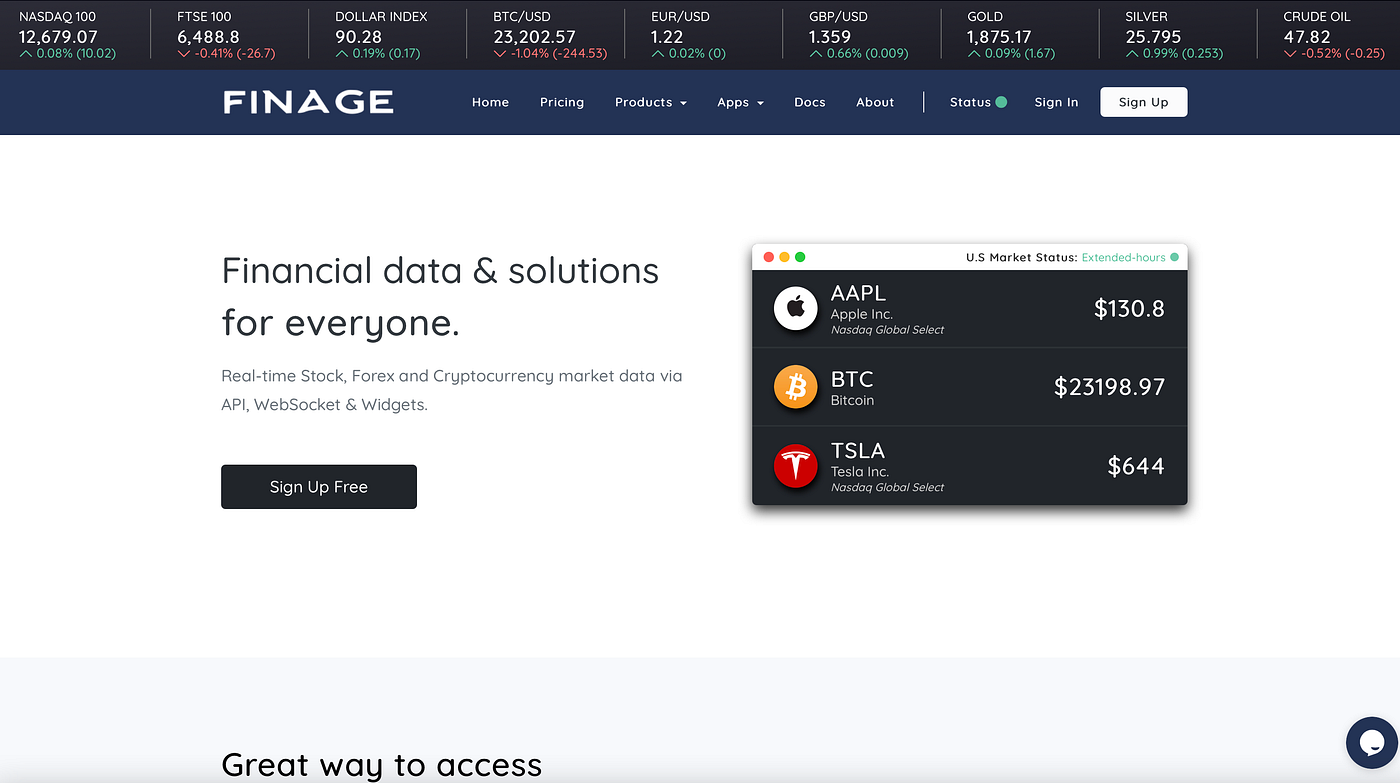Click the SILVER 0.99% (0.253) change
Screen dimensions: 1400x783
click(1183, 54)
